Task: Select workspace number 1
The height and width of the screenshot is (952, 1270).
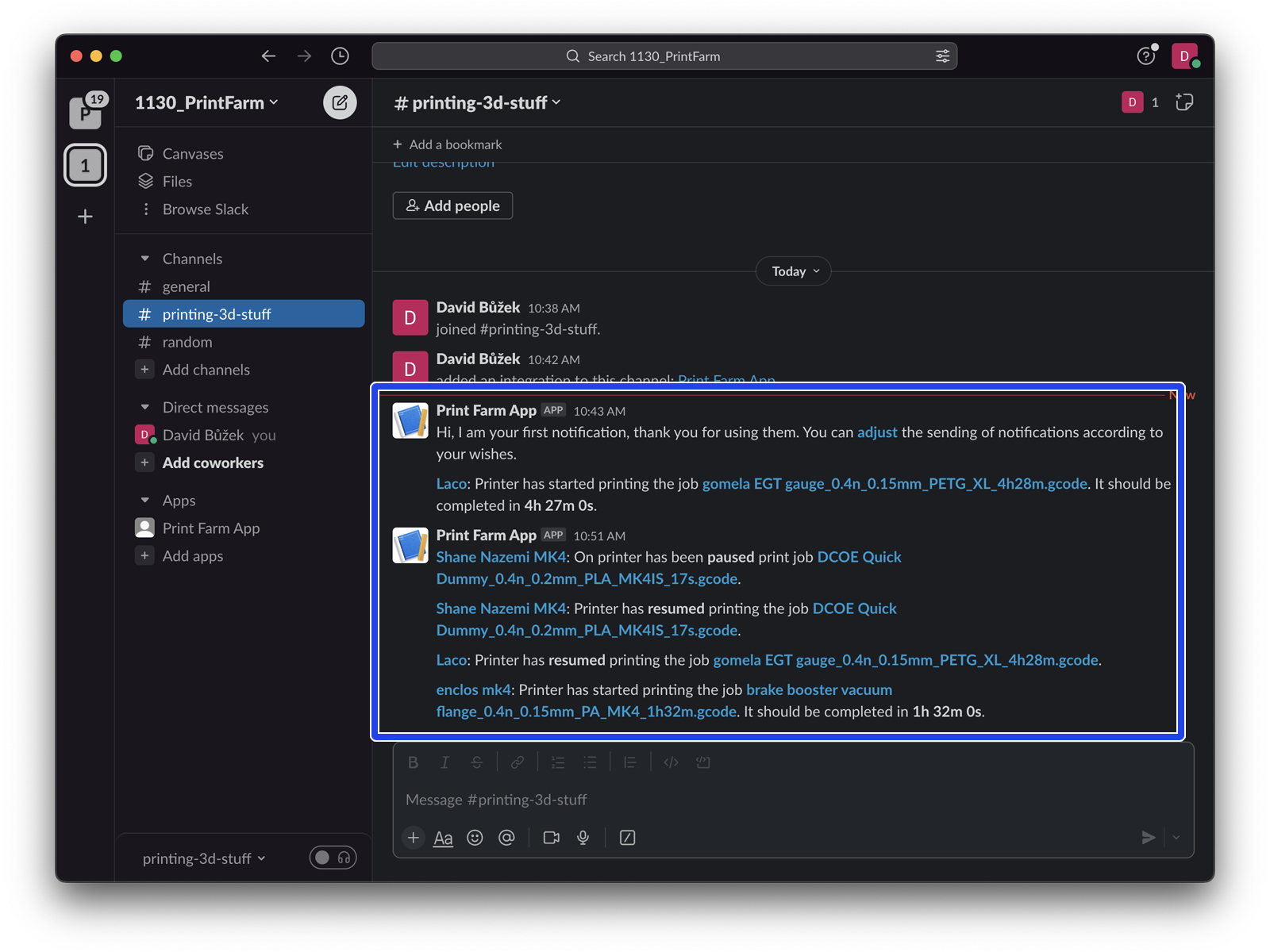Action: pyautogui.click(x=85, y=165)
